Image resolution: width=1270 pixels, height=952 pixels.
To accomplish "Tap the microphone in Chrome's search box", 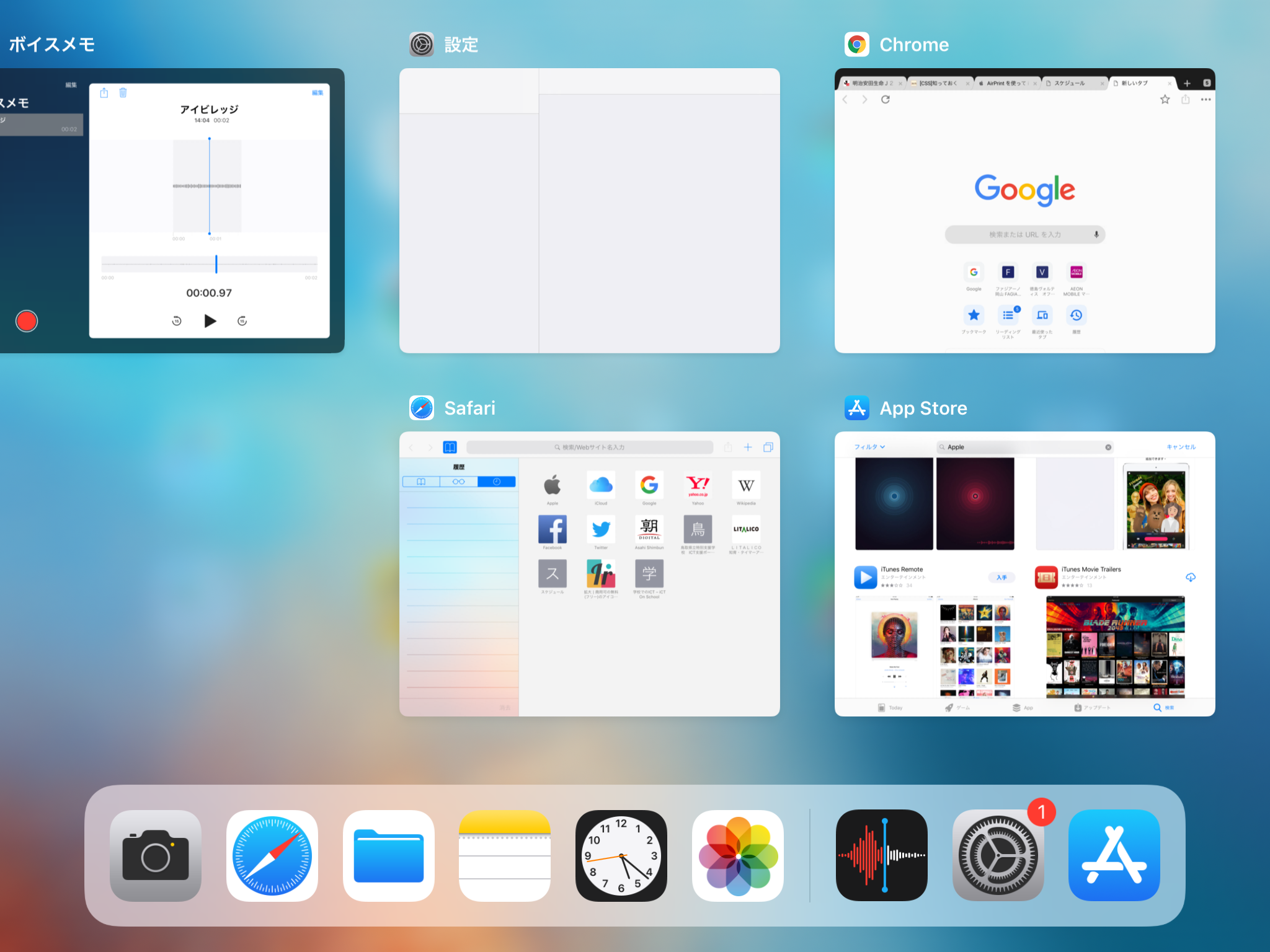I will coord(1096,234).
